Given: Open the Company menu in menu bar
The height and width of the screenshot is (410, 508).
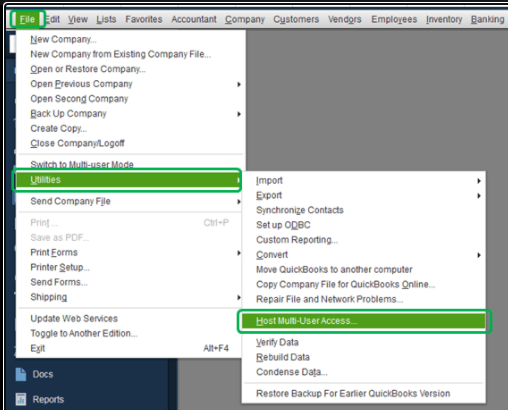Looking at the screenshot, I should [x=245, y=19].
